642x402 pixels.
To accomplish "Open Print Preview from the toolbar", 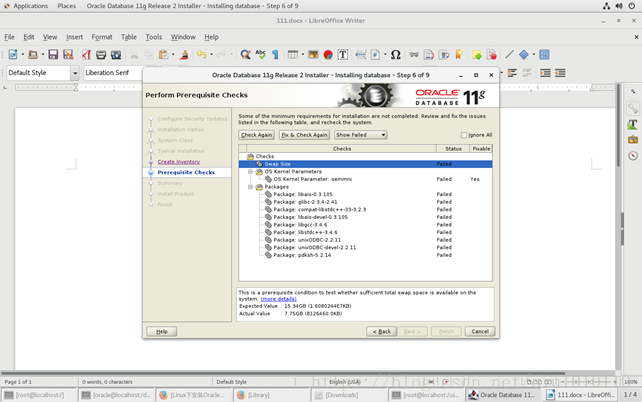I will click(116, 54).
